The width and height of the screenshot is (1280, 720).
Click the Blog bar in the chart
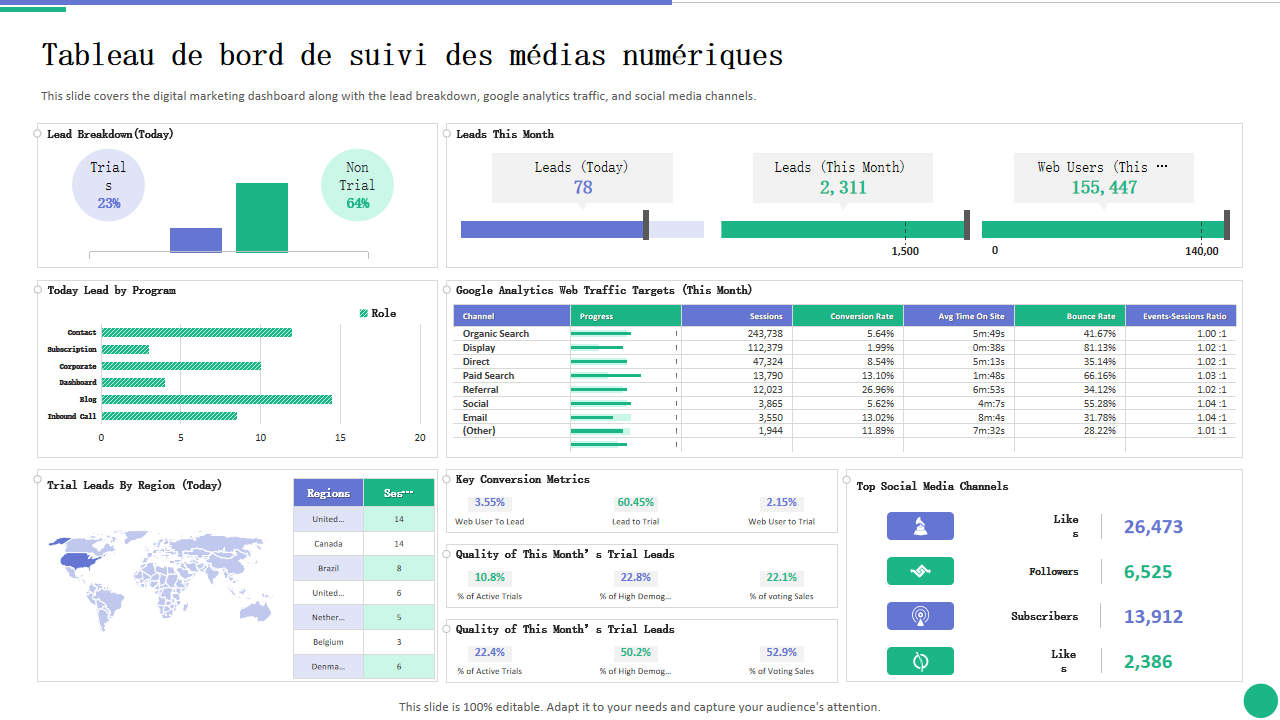(x=216, y=399)
